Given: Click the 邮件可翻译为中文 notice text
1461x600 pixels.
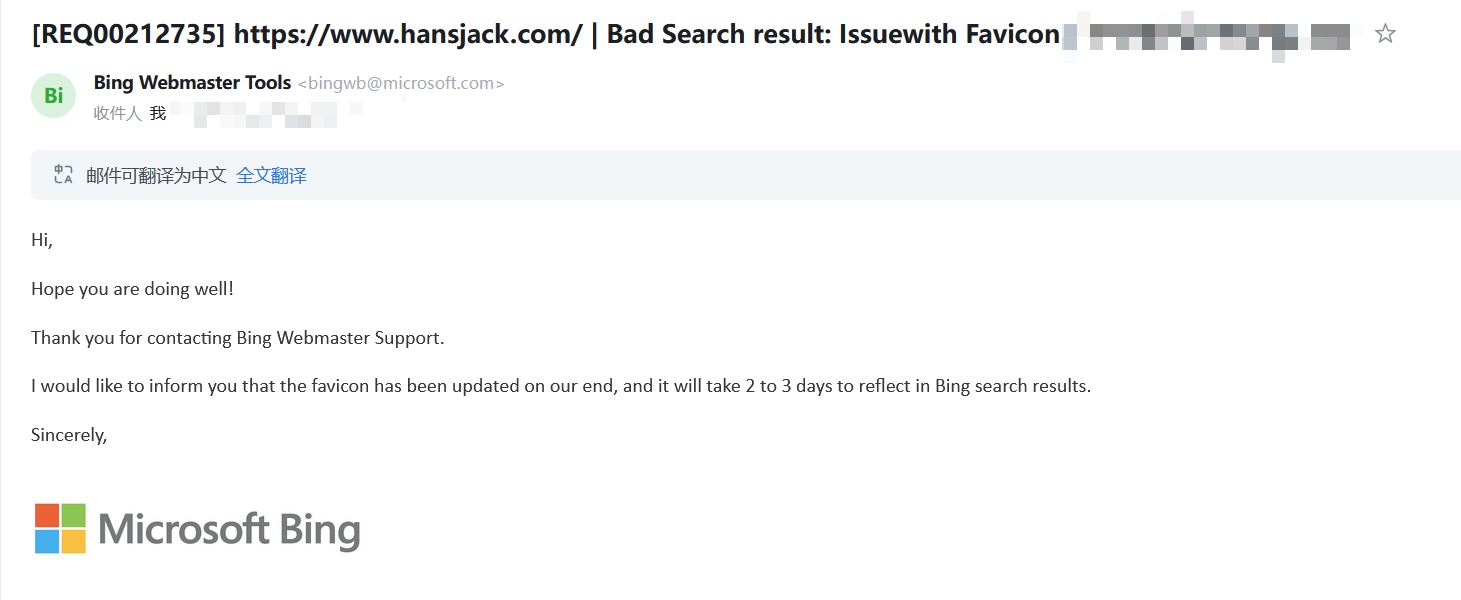Looking at the screenshot, I should pos(156,176).
